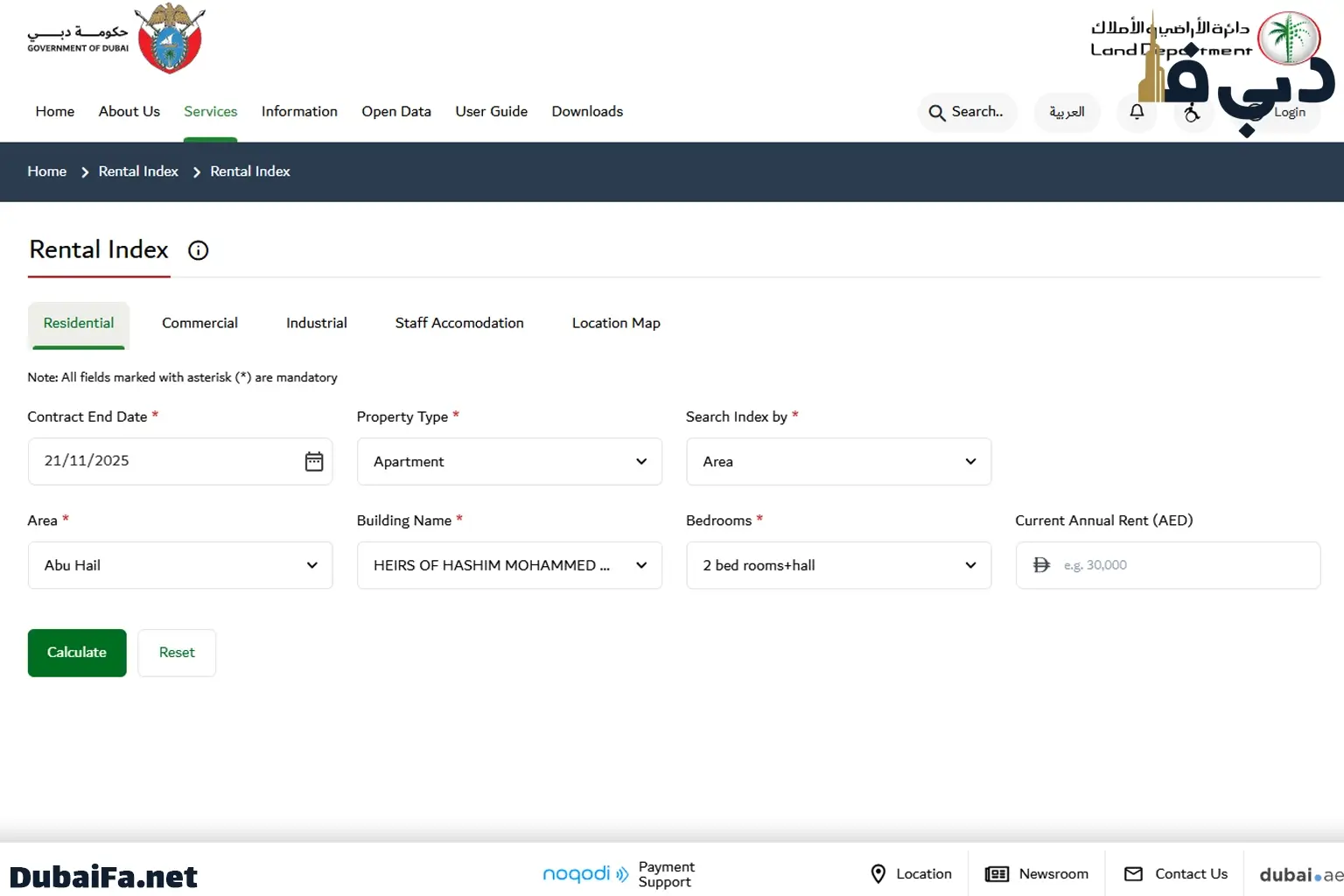The image size is (1344, 896).
Task: Open the calendar date picker icon
Action: coord(314,461)
